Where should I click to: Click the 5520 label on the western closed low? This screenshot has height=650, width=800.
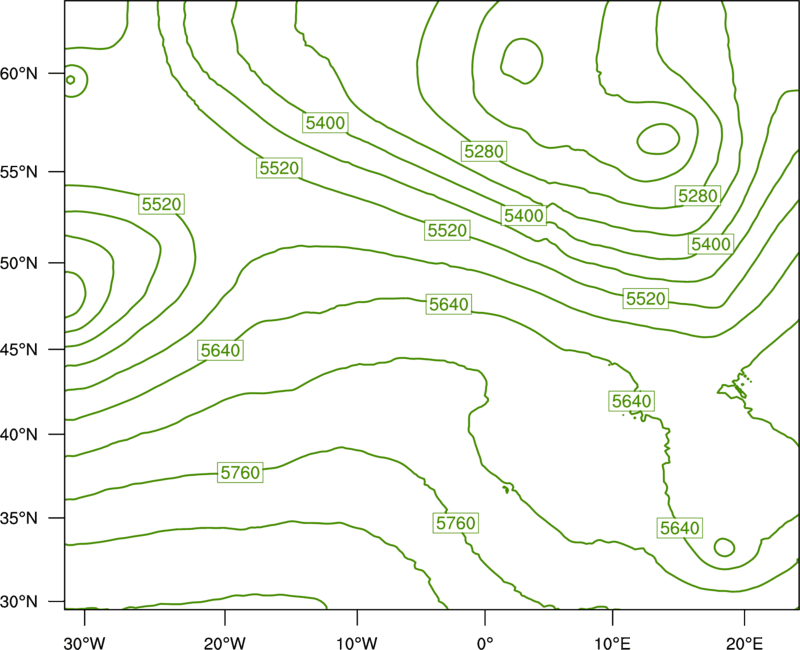click(161, 204)
